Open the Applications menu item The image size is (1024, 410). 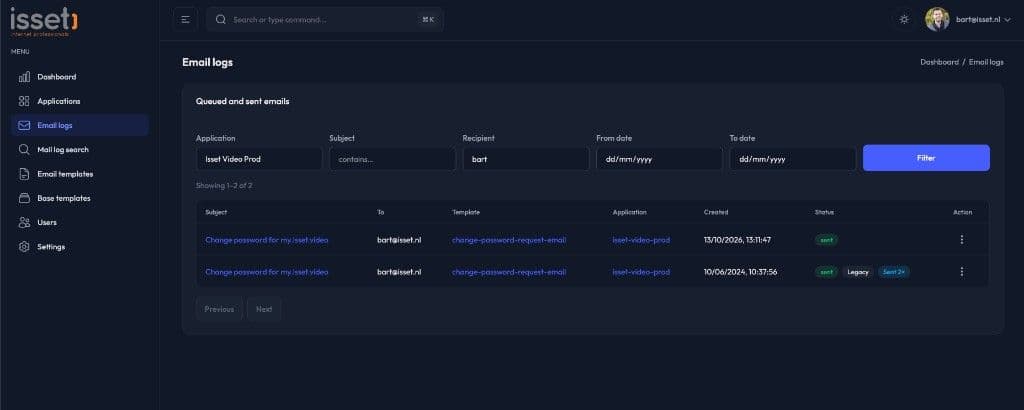tap(80, 101)
